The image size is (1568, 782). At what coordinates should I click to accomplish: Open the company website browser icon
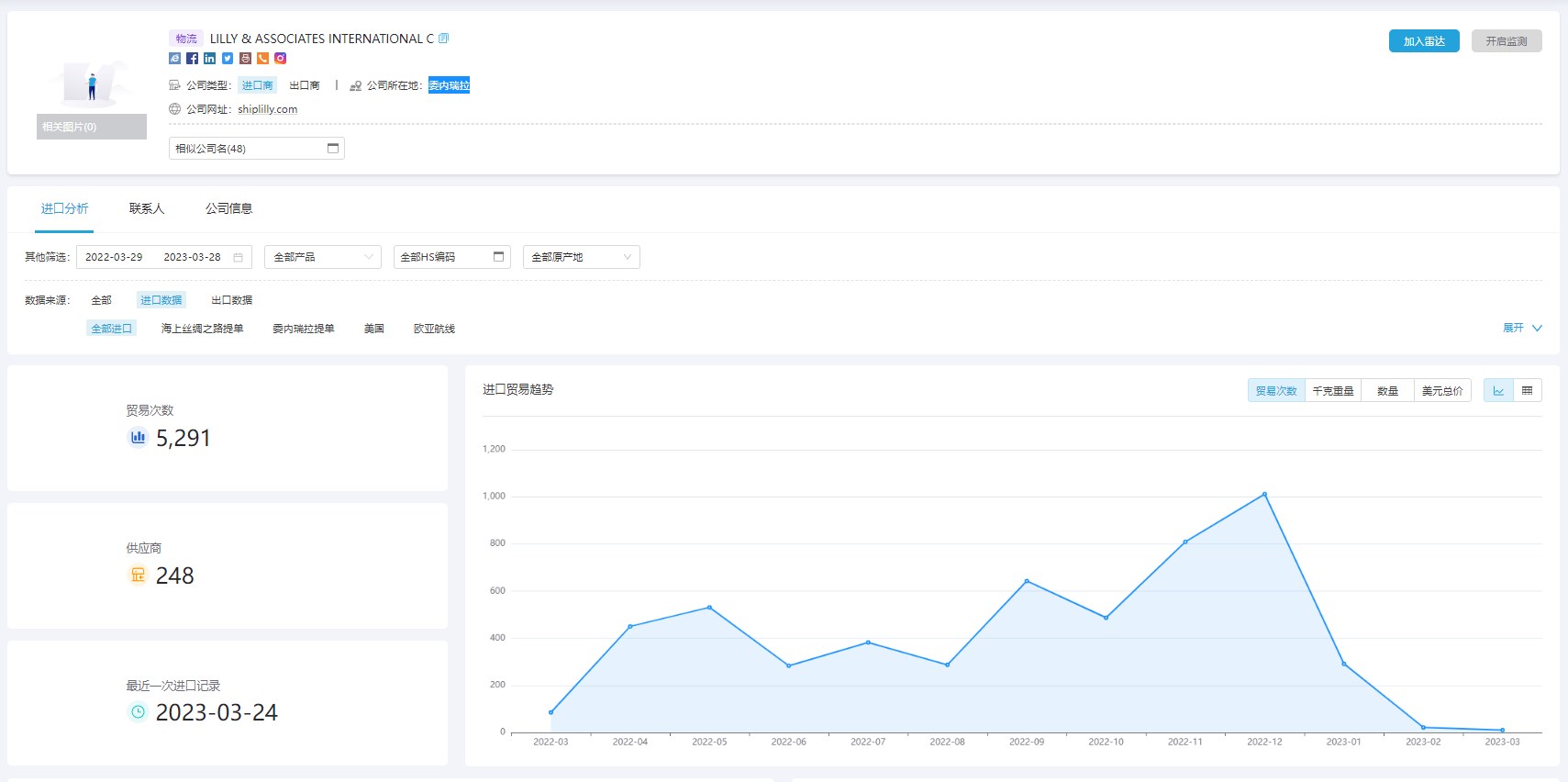click(x=174, y=58)
